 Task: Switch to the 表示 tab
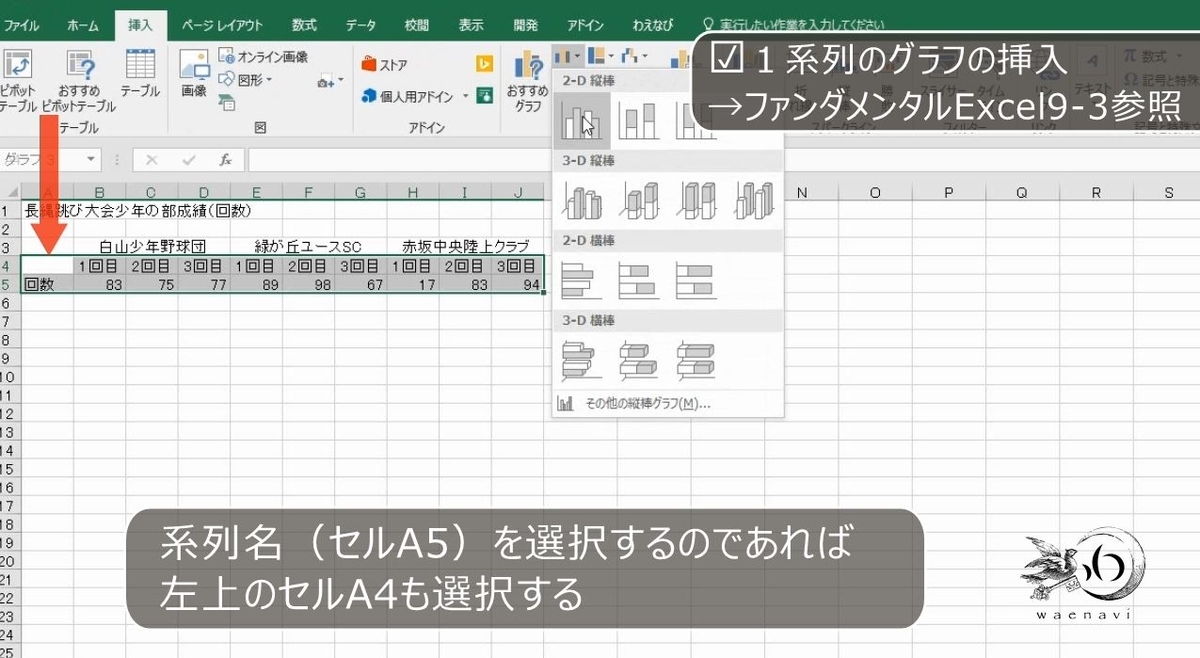(470, 25)
